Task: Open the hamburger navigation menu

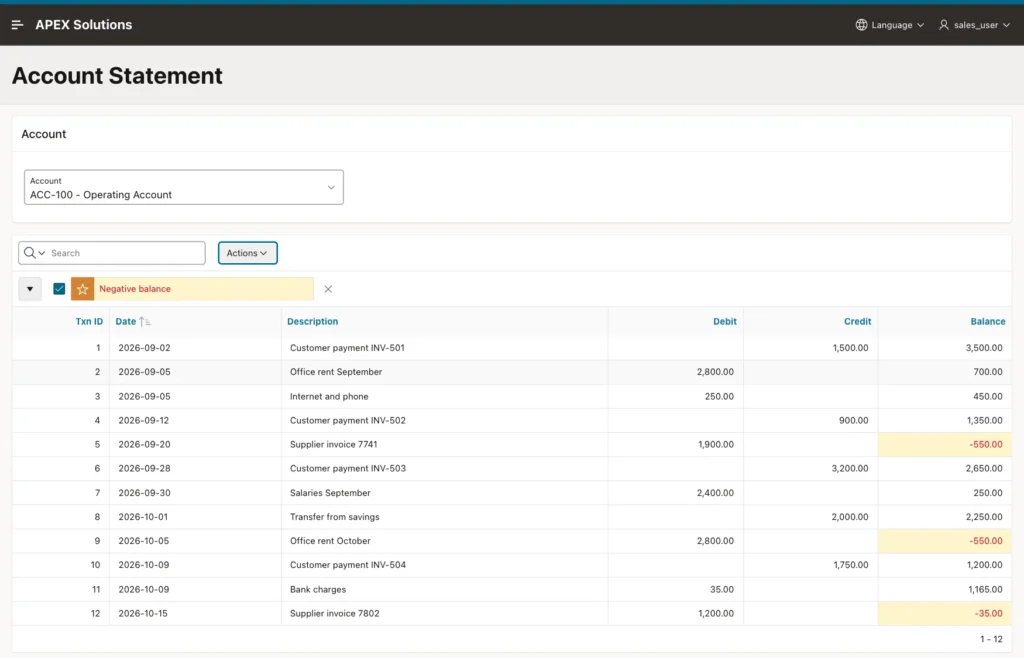Action: coord(18,25)
